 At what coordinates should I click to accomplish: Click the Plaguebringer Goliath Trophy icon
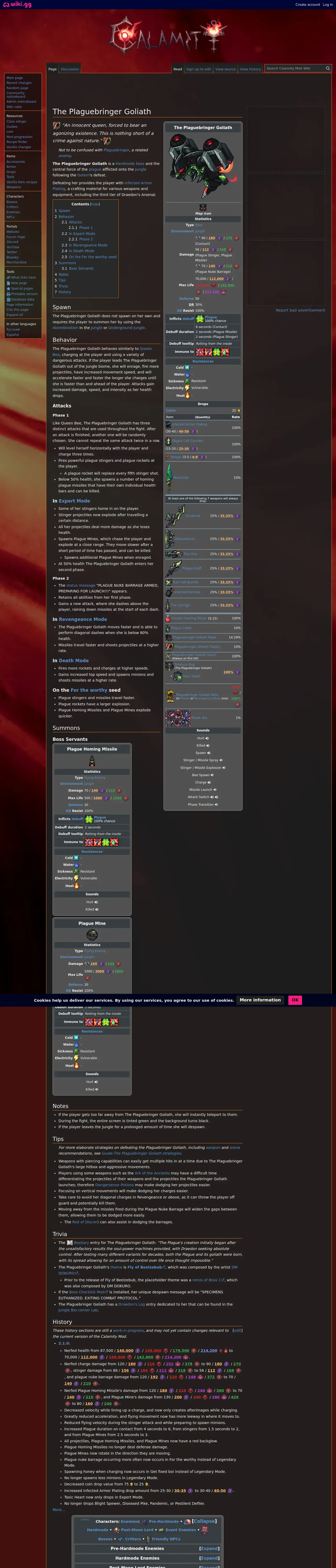170,647
